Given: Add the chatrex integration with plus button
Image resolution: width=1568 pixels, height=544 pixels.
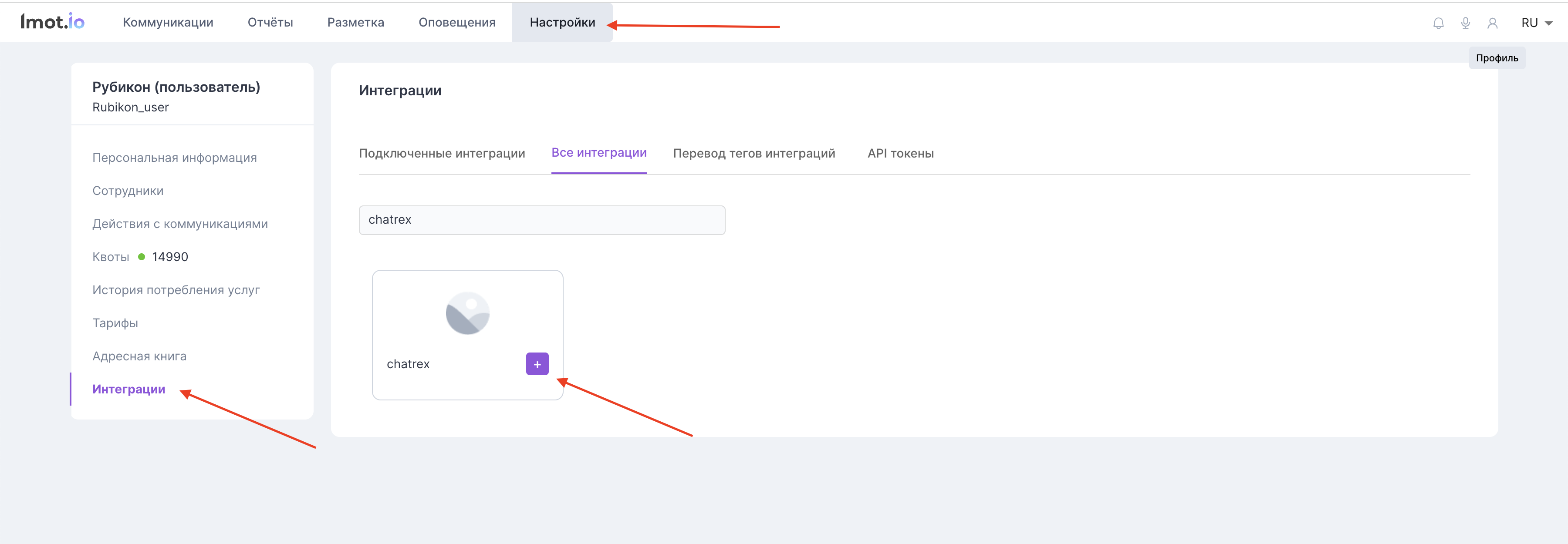Looking at the screenshot, I should pos(537,364).
